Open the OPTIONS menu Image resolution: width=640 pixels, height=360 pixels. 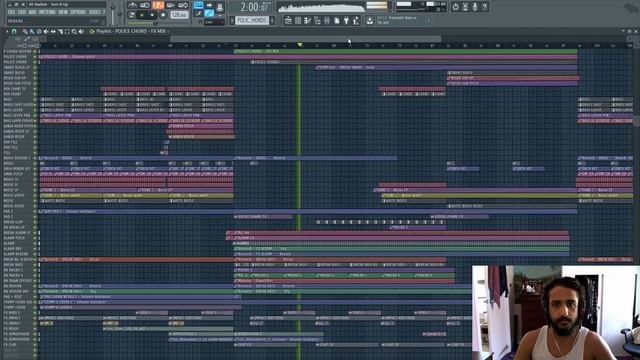click(x=78, y=12)
